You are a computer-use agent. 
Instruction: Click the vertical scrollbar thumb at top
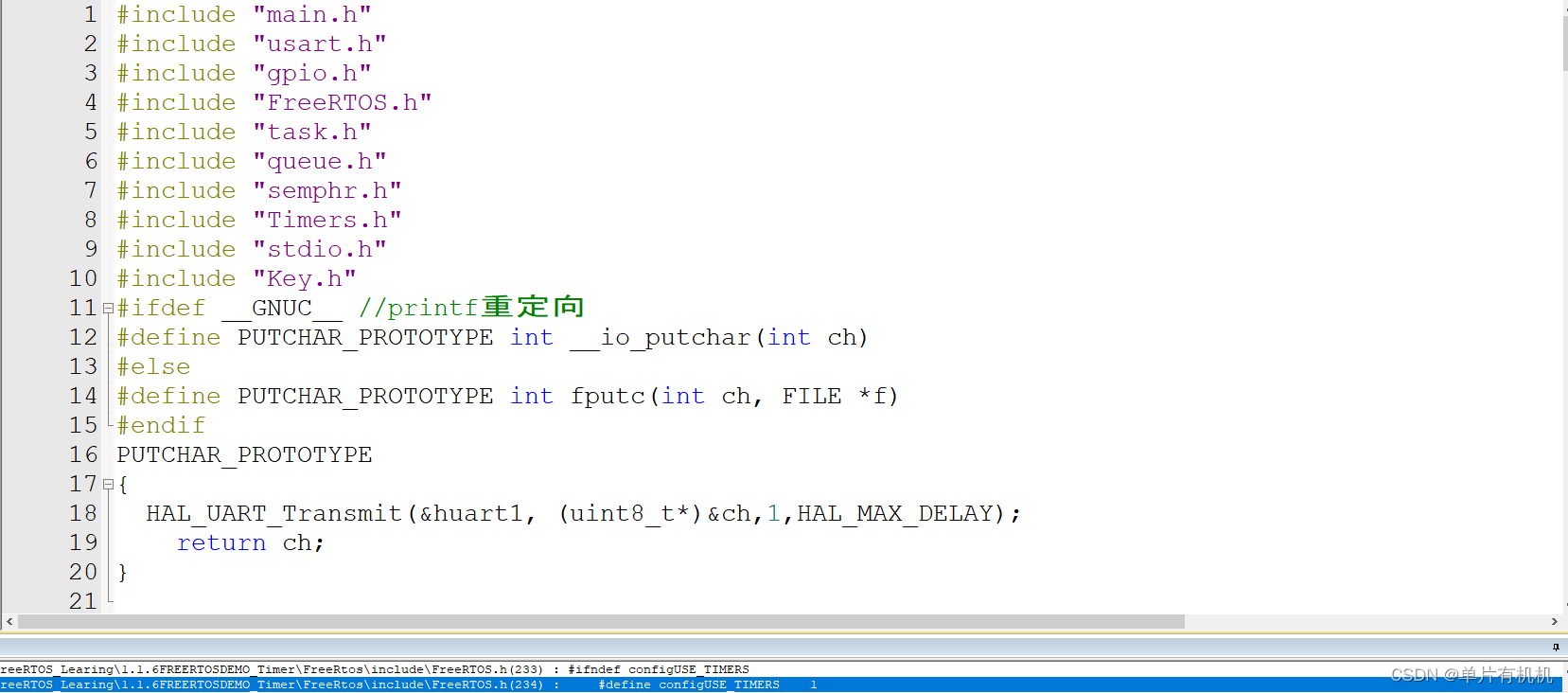point(1565,43)
